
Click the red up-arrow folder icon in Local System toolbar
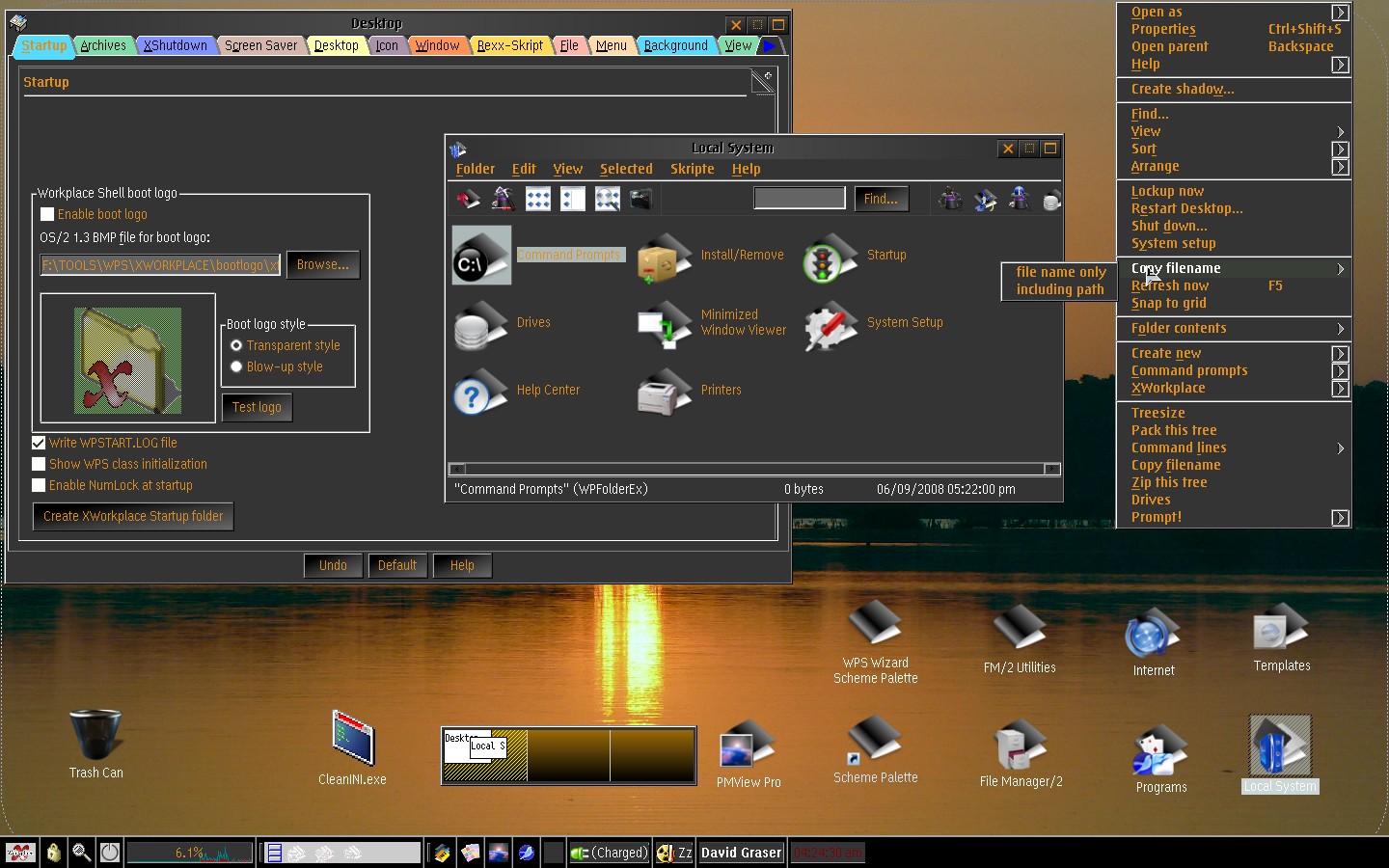[468, 199]
